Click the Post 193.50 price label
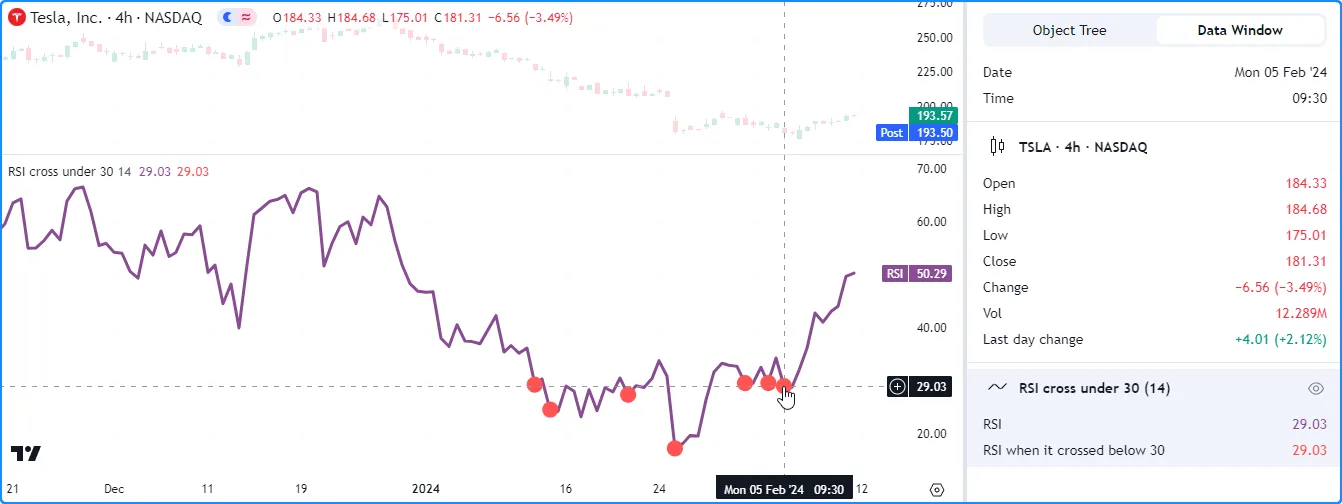The image size is (1342, 504). [x=917, y=132]
